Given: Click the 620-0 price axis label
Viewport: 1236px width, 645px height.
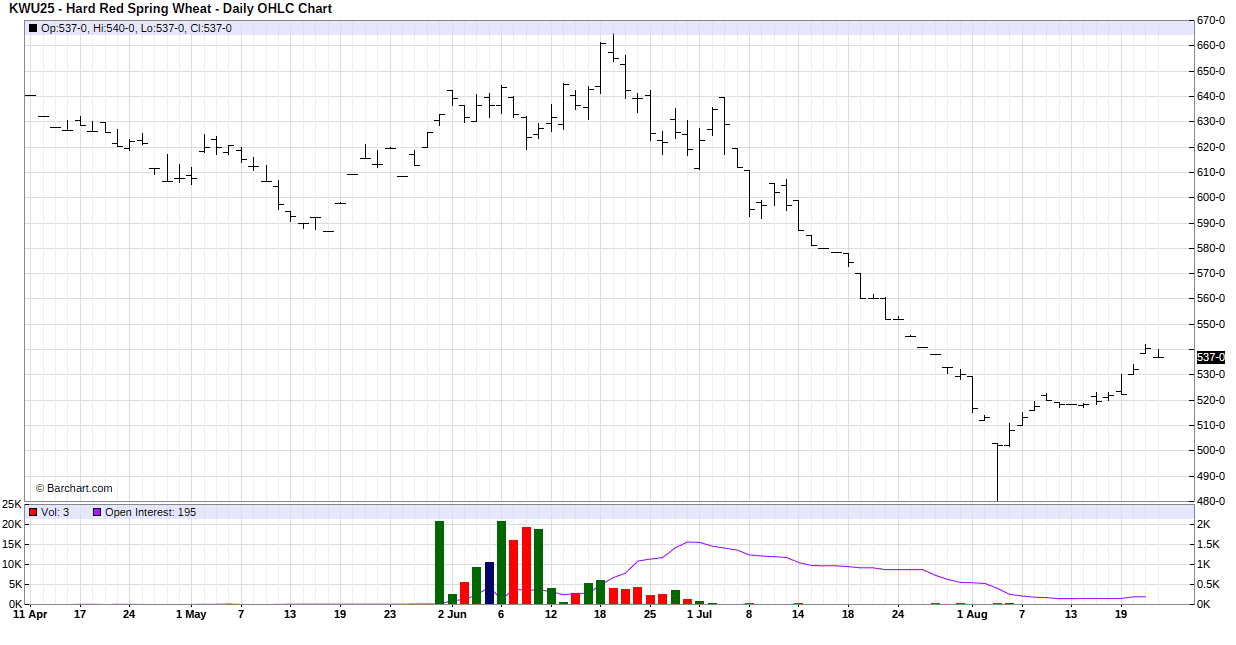Looking at the screenshot, I should tap(1211, 147).
